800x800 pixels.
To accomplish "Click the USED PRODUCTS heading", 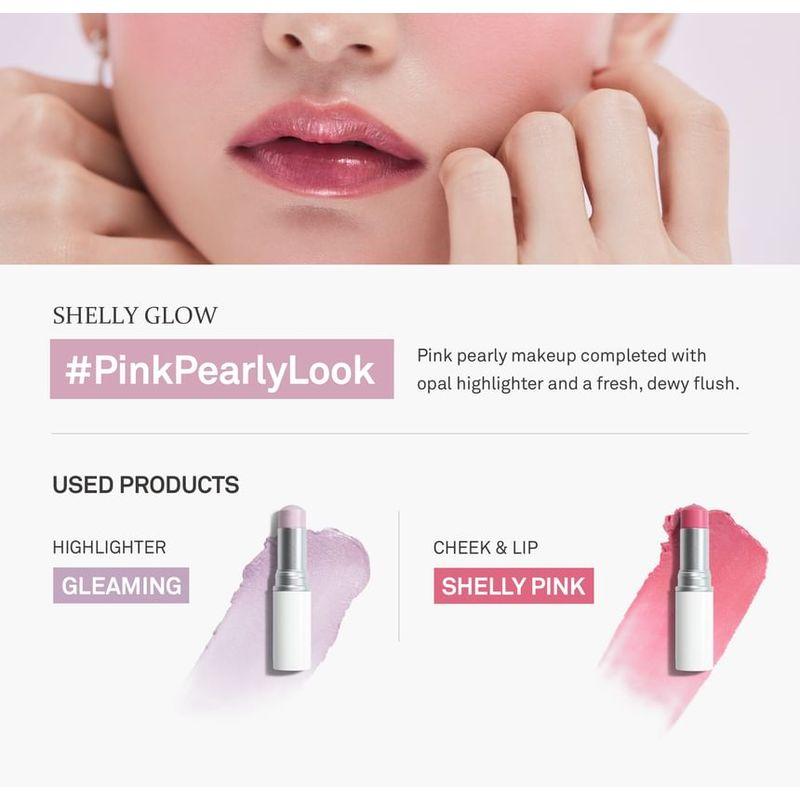I will pyautogui.click(x=145, y=485).
